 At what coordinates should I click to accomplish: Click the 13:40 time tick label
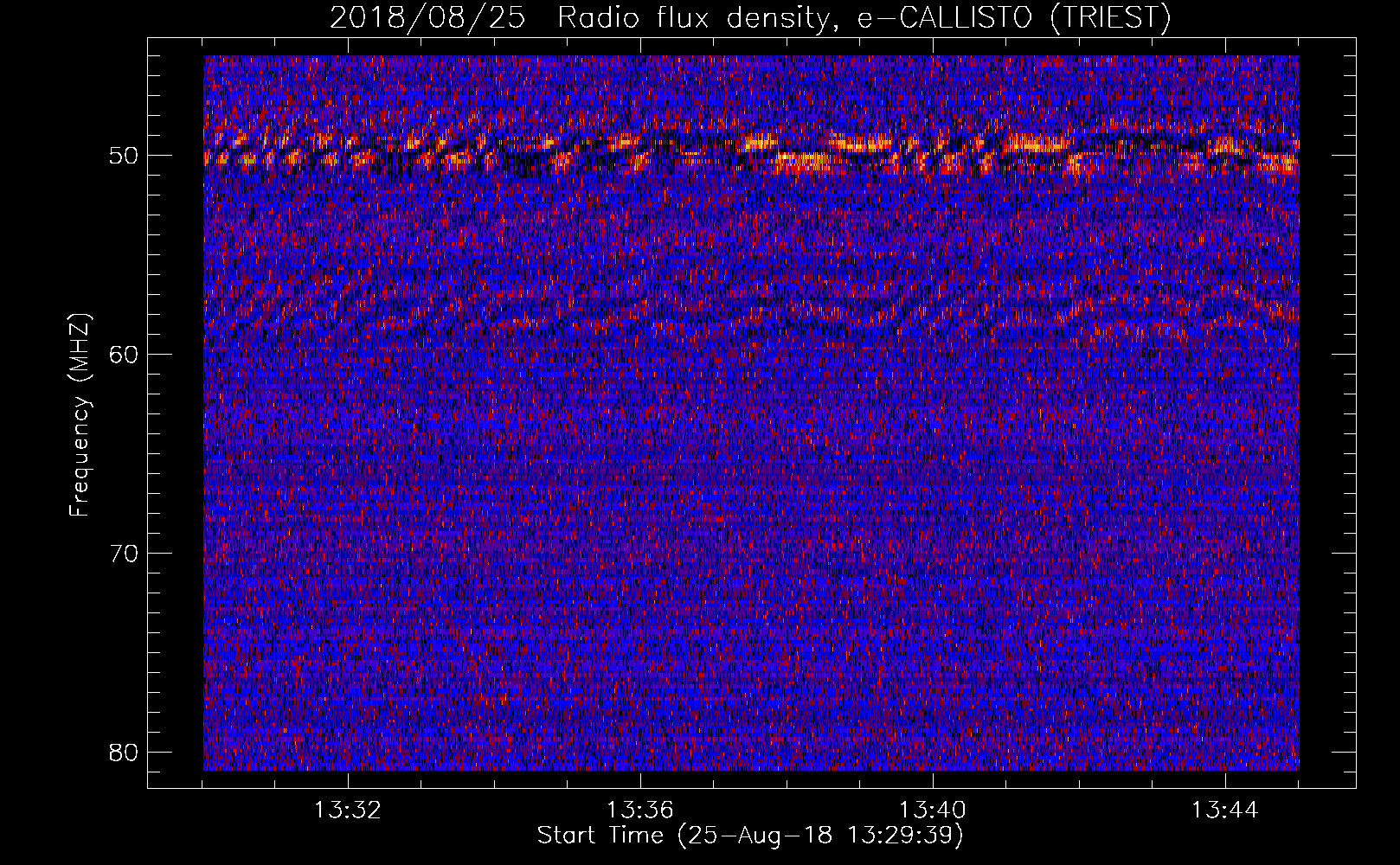pos(933,811)
